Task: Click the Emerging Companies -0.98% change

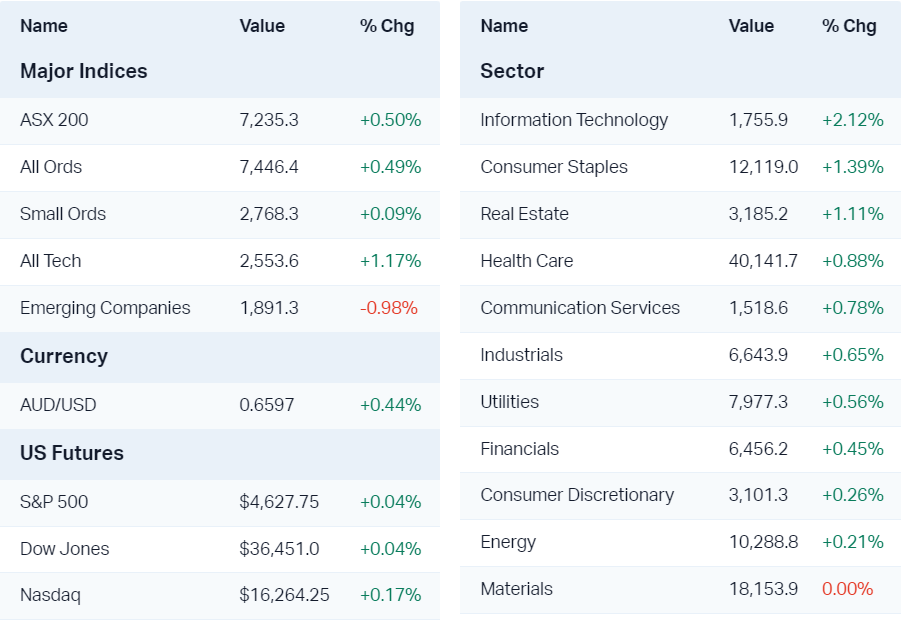Action: pos(389,308)
